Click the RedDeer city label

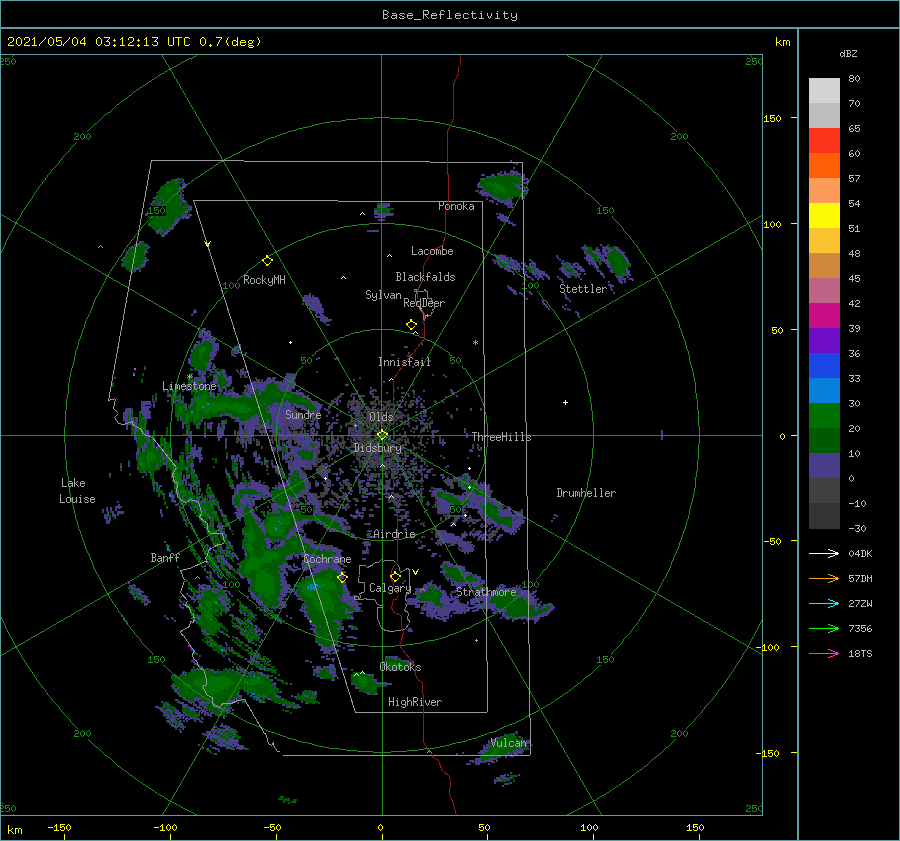point(424,303)
